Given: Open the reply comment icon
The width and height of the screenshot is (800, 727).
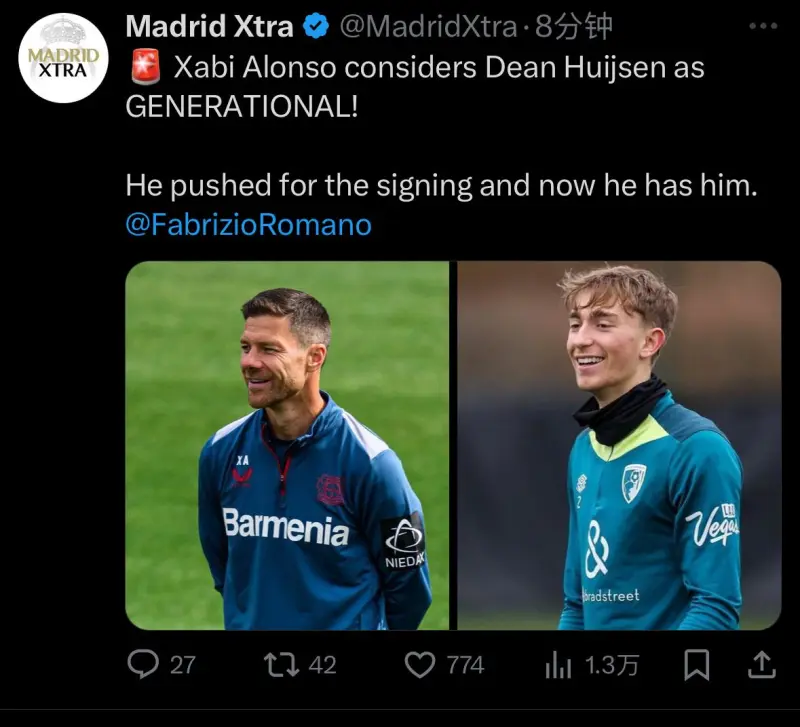Looking at the screenshot, I should [143, 664].
